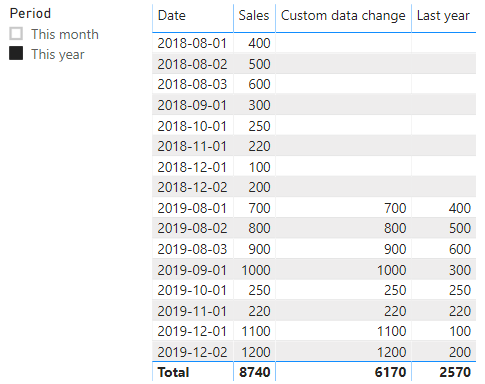The image size is (485, 384).
Task: Click the 2019-12-02 date cell
Action: click(x=192, y=352)
